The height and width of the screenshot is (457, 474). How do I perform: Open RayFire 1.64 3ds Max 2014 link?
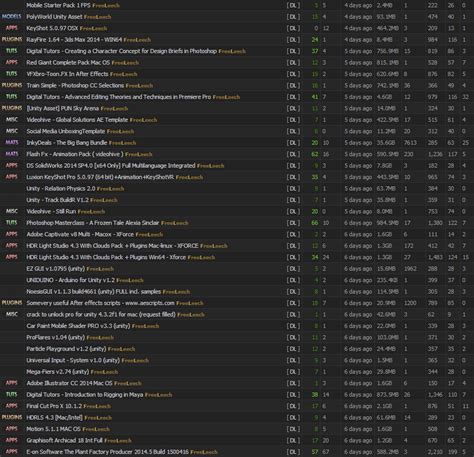[74, 40]
